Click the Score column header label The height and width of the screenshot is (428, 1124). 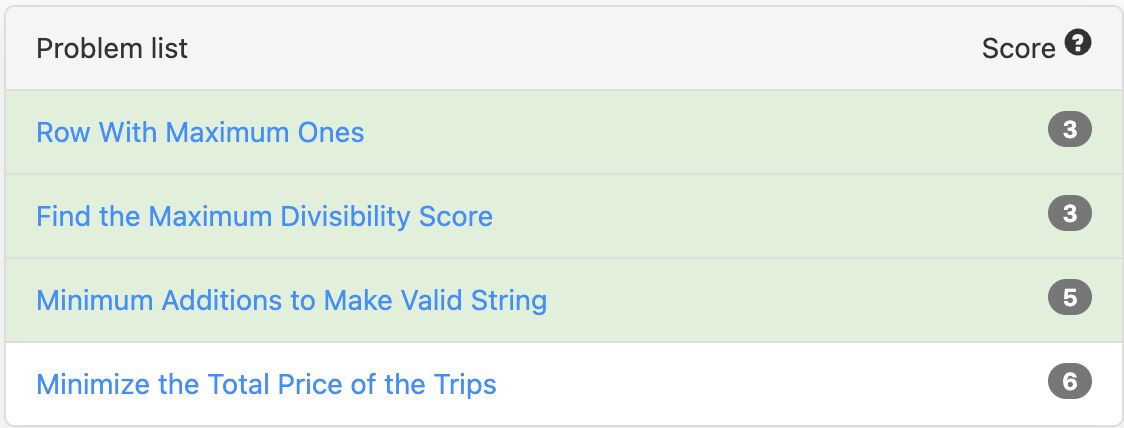[1018, 48]
